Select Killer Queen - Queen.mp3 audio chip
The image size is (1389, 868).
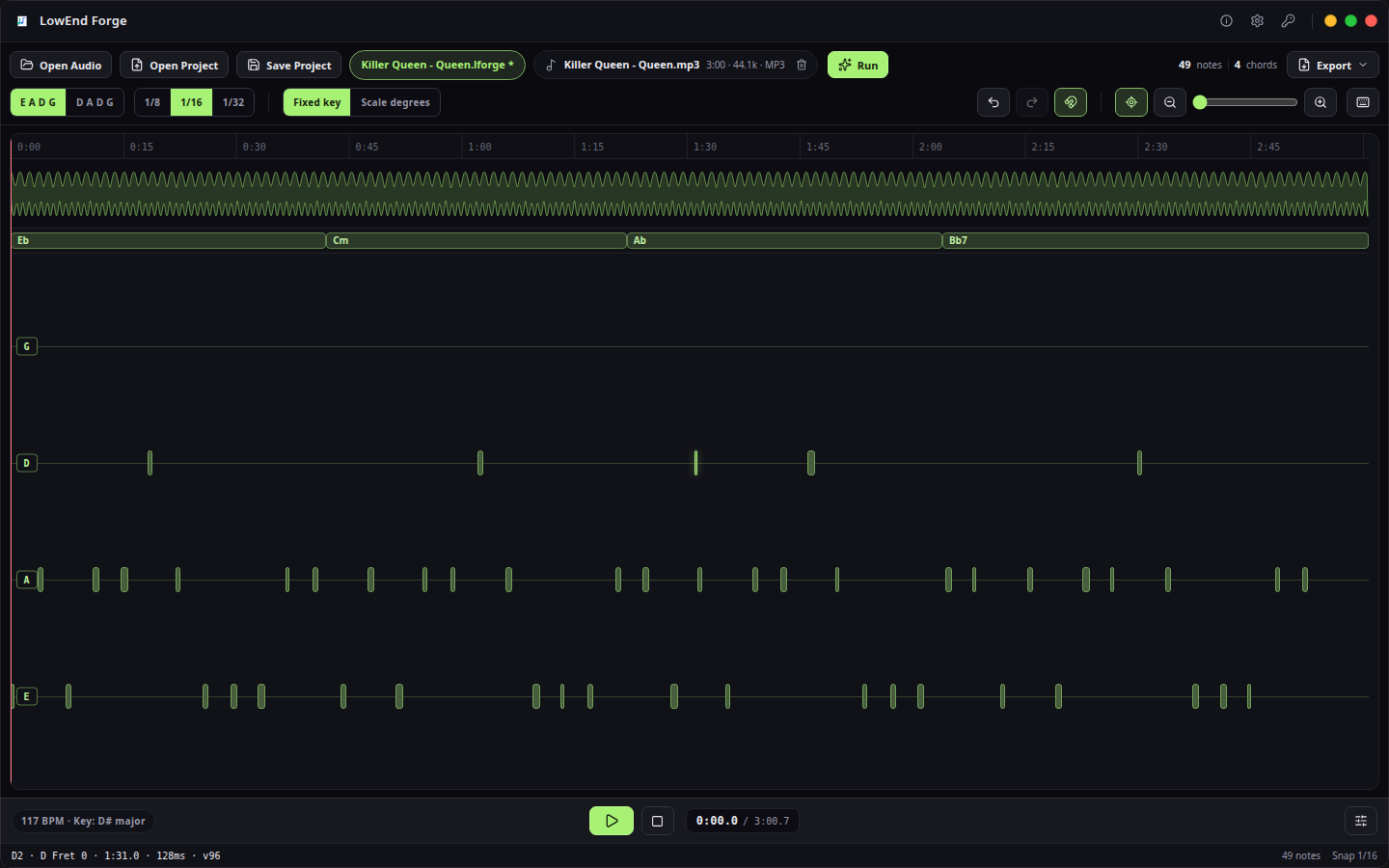tap(674, 65)
